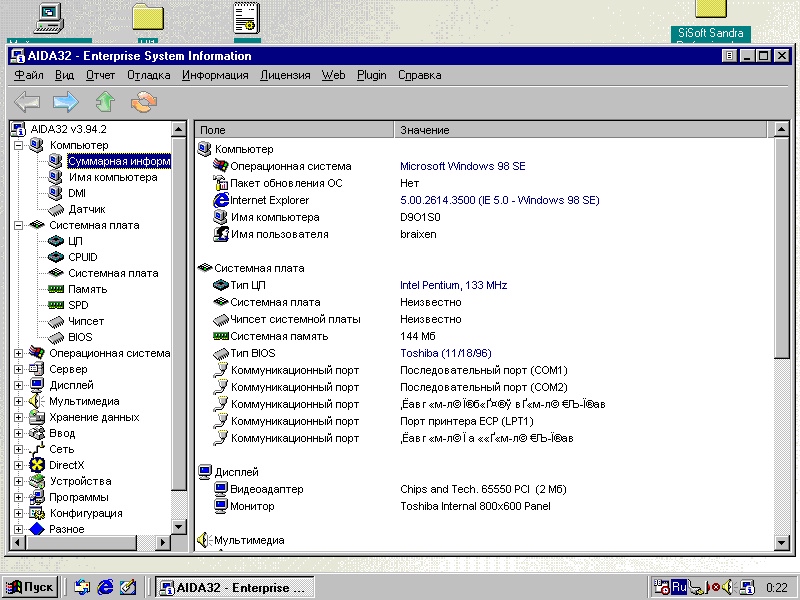Collapse the Компьютер tree node
Image resolution: width=800 pixels, height=600 pixels.
tap(18, 145)
